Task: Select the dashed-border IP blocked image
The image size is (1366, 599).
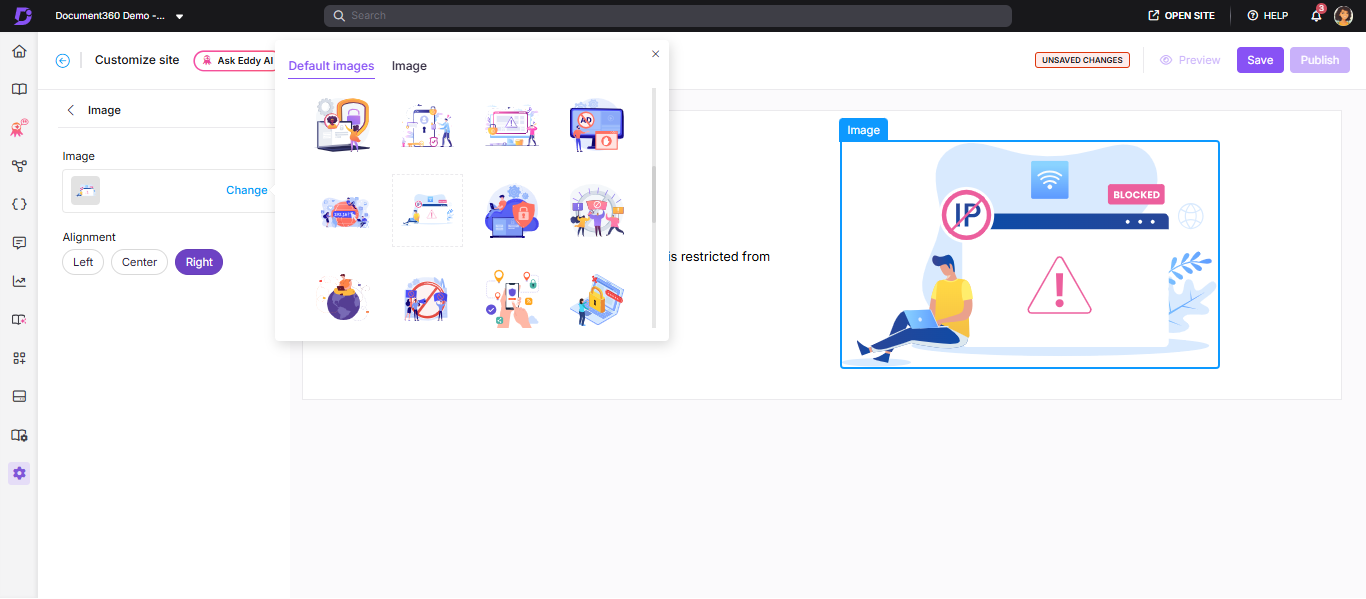Action: 428,210
